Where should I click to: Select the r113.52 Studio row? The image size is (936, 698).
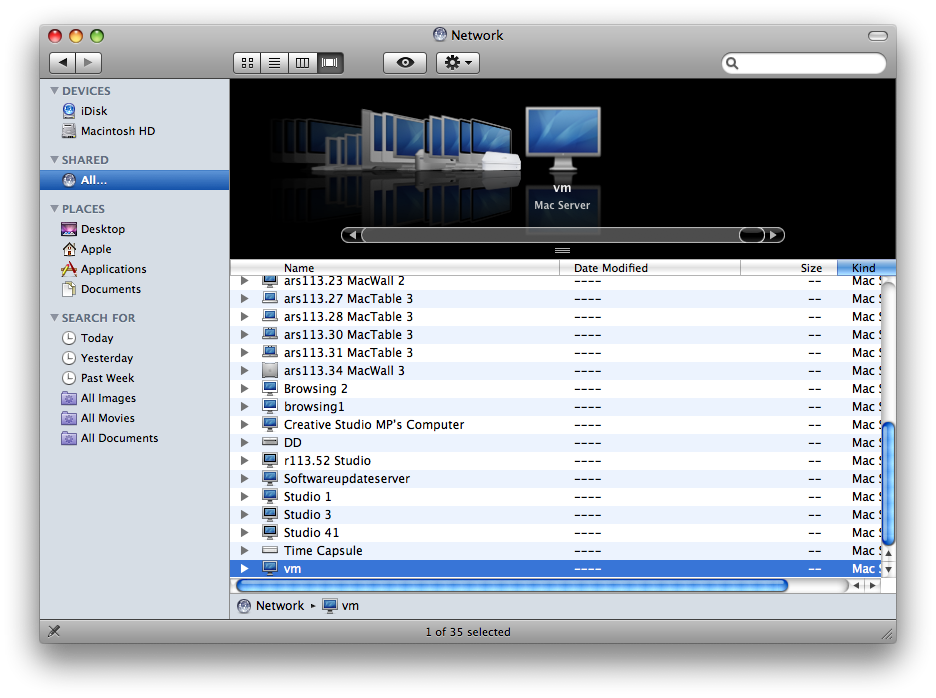[555, 460]
